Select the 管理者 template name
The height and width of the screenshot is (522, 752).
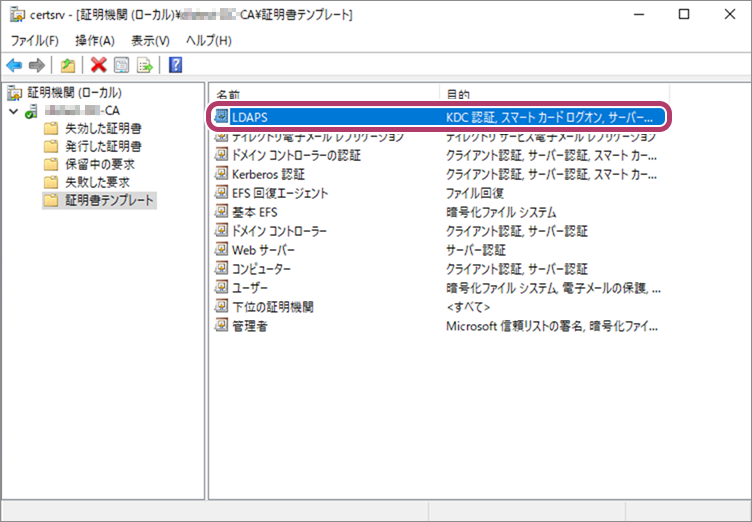pyautogui.click(x=250, y=326)
